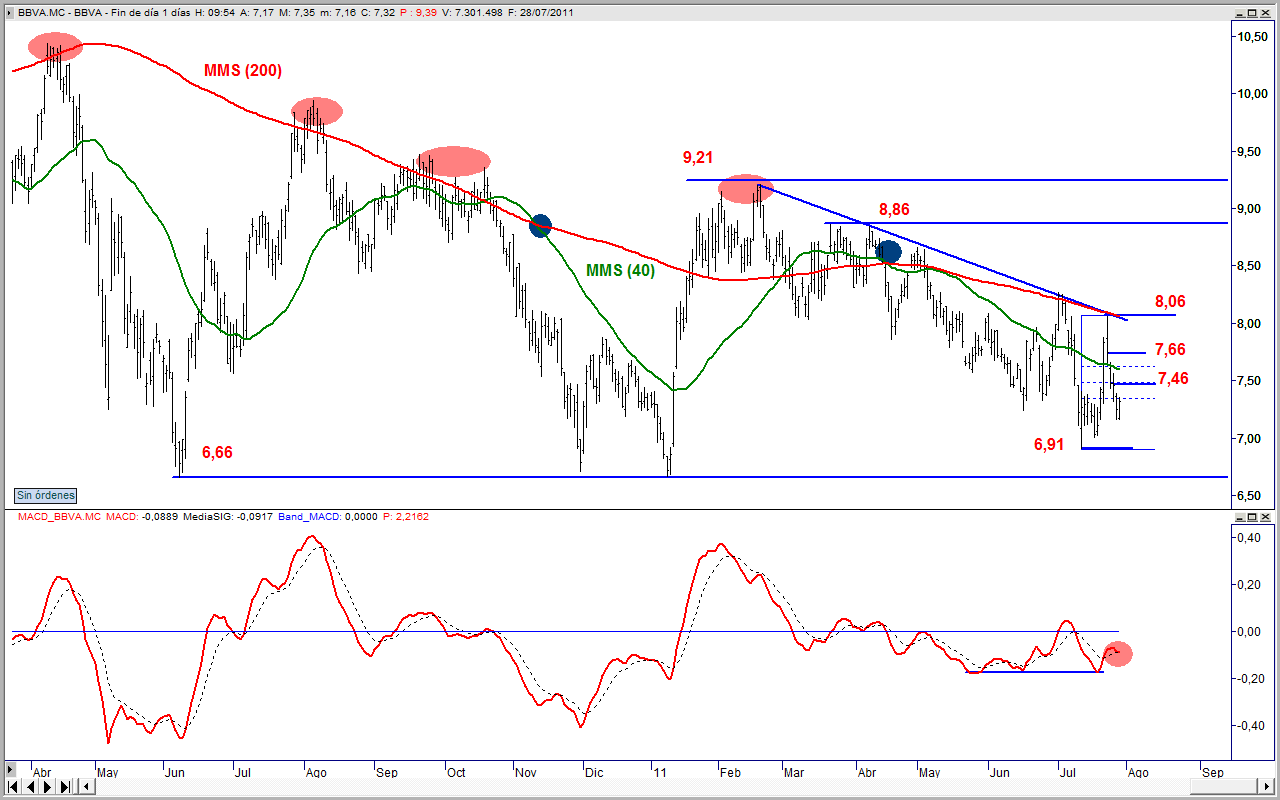
Task: Click the '8,86' resistance price label
Action: coord(895,210)
